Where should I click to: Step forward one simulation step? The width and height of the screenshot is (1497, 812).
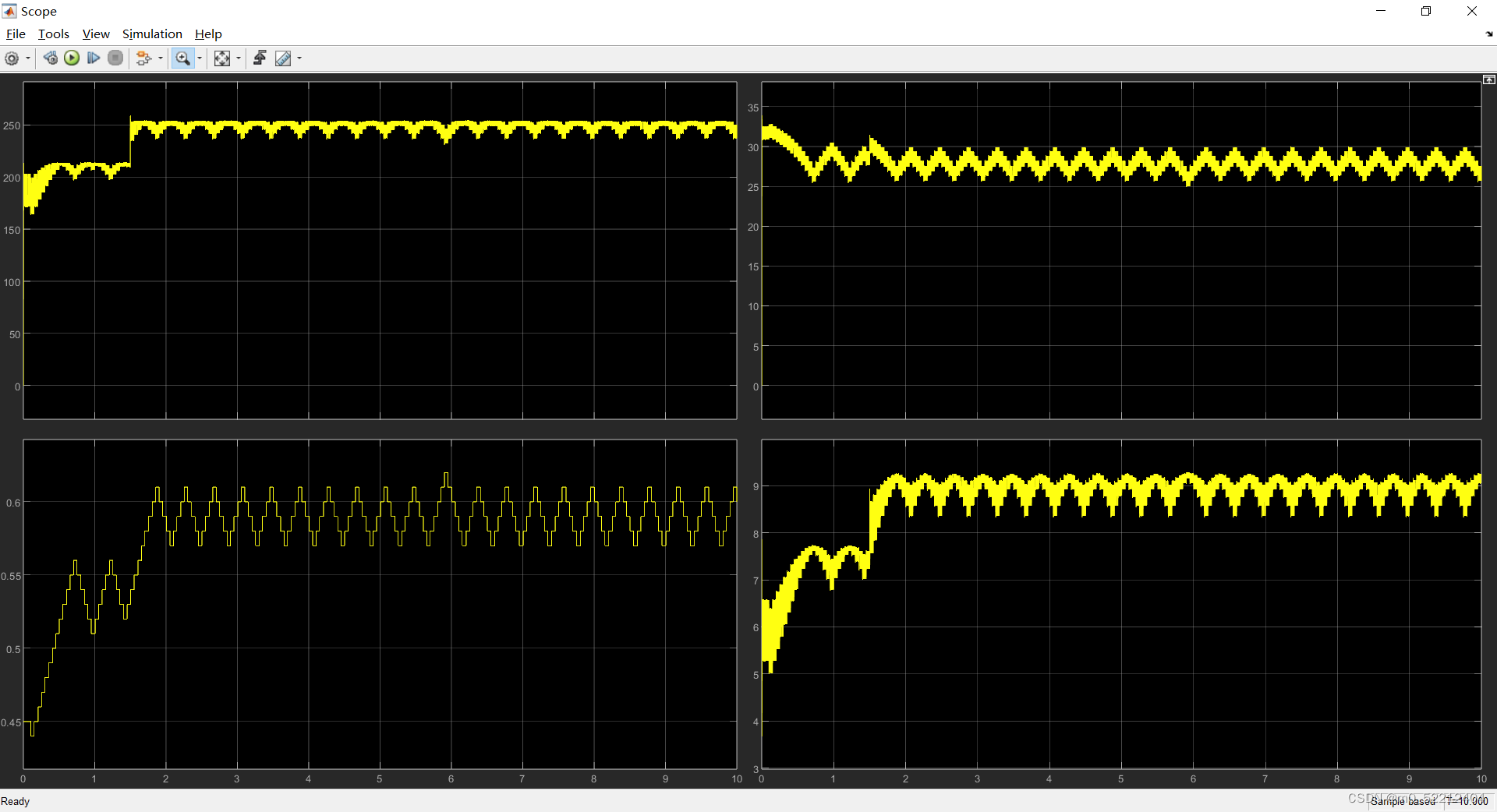click(x=94, y=58)
